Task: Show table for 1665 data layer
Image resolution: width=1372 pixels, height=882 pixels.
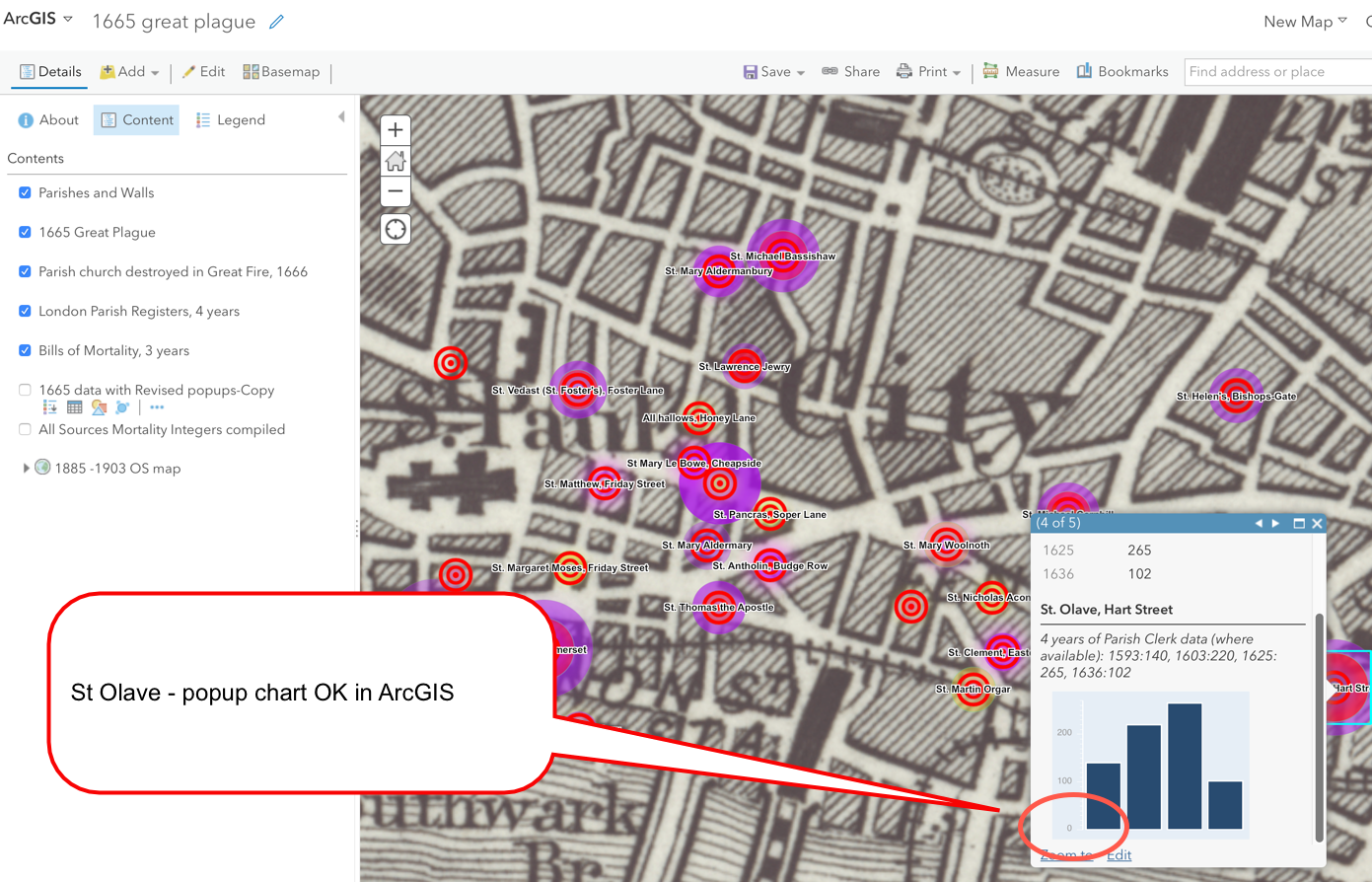Action: [74, 407]
